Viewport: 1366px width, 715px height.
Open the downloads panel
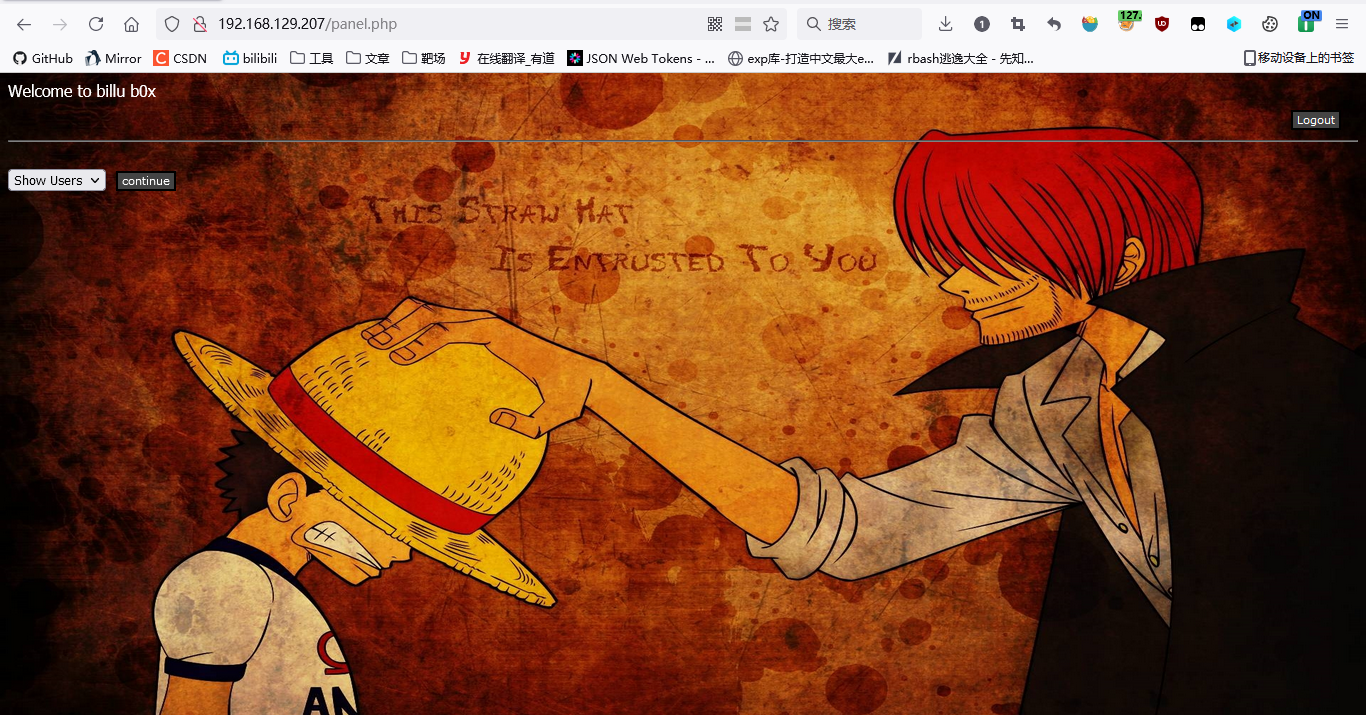pos(946,24)
